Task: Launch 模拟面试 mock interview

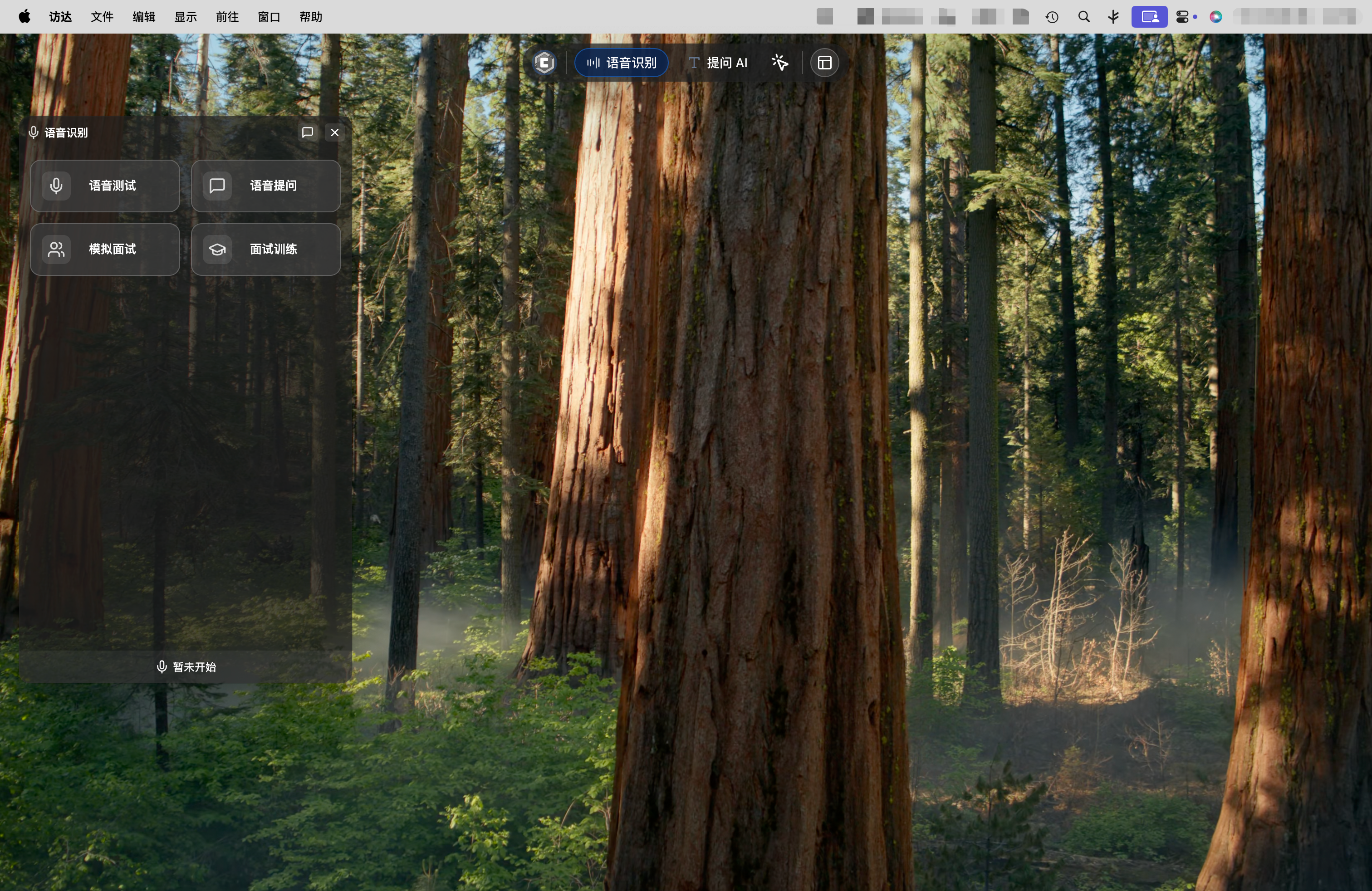Action: pyautogui.click(x=105, y=249)
